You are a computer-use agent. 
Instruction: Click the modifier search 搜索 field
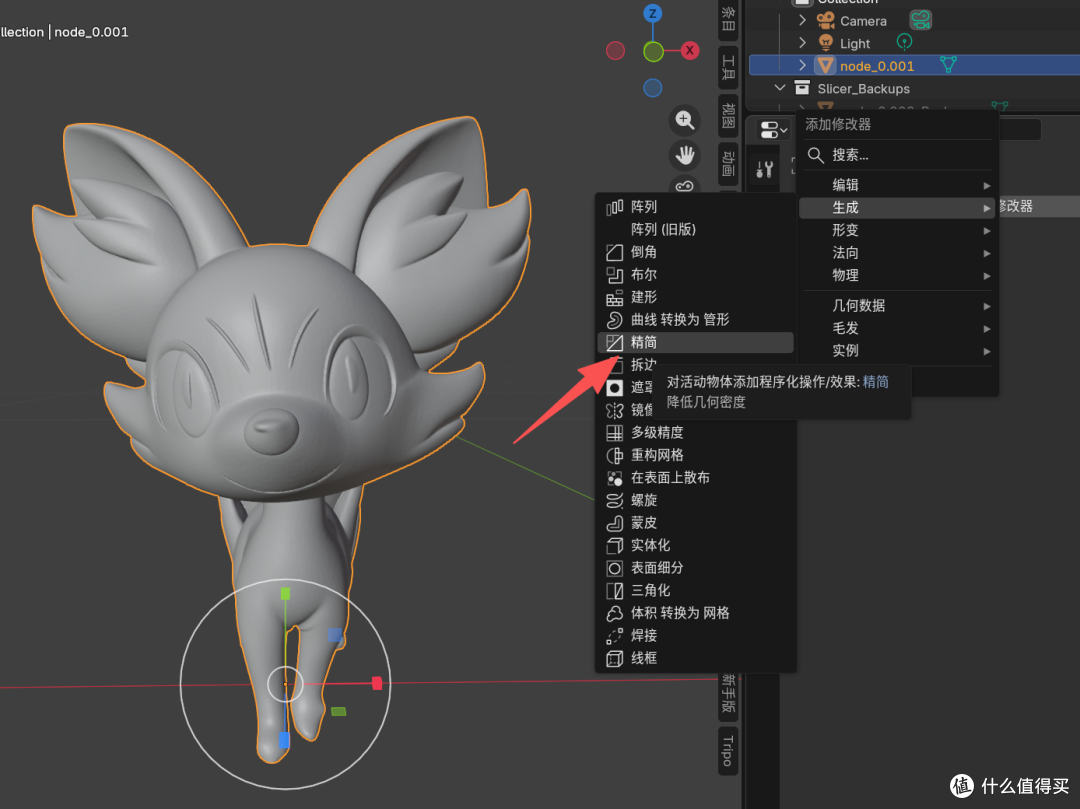pyautogui.click(x=897, y=155)
